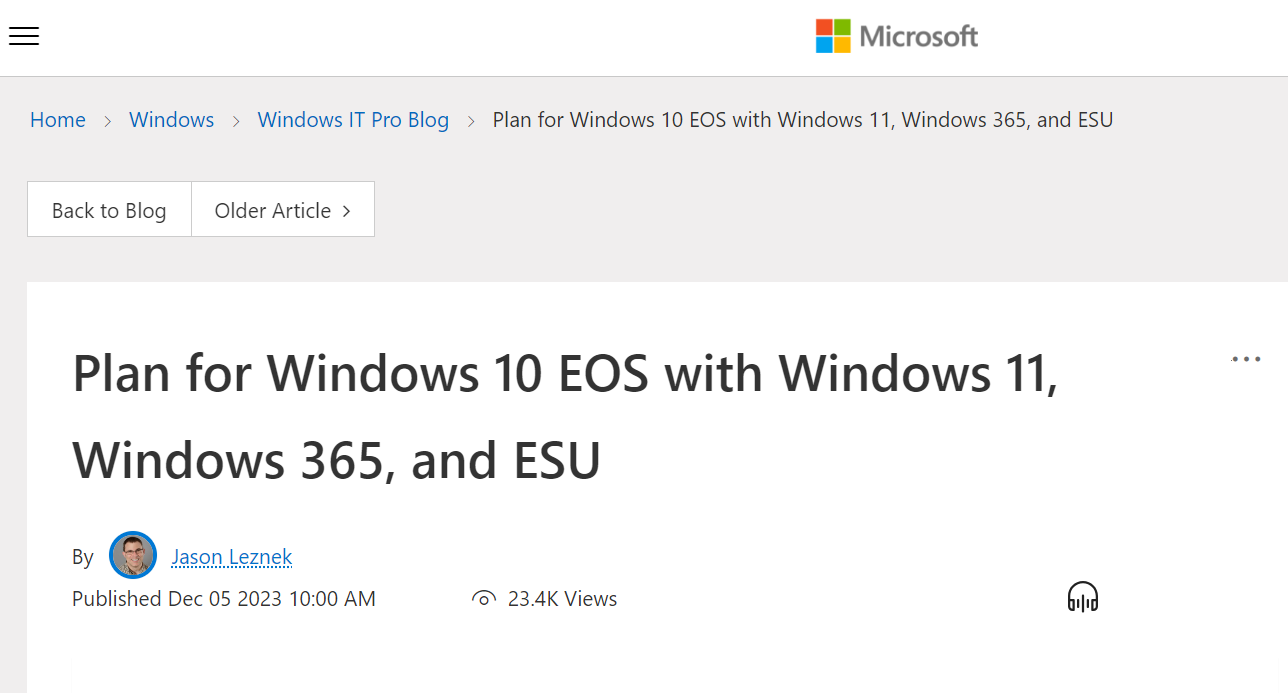Select the current article title in the breadcrumb

point(802,119)
